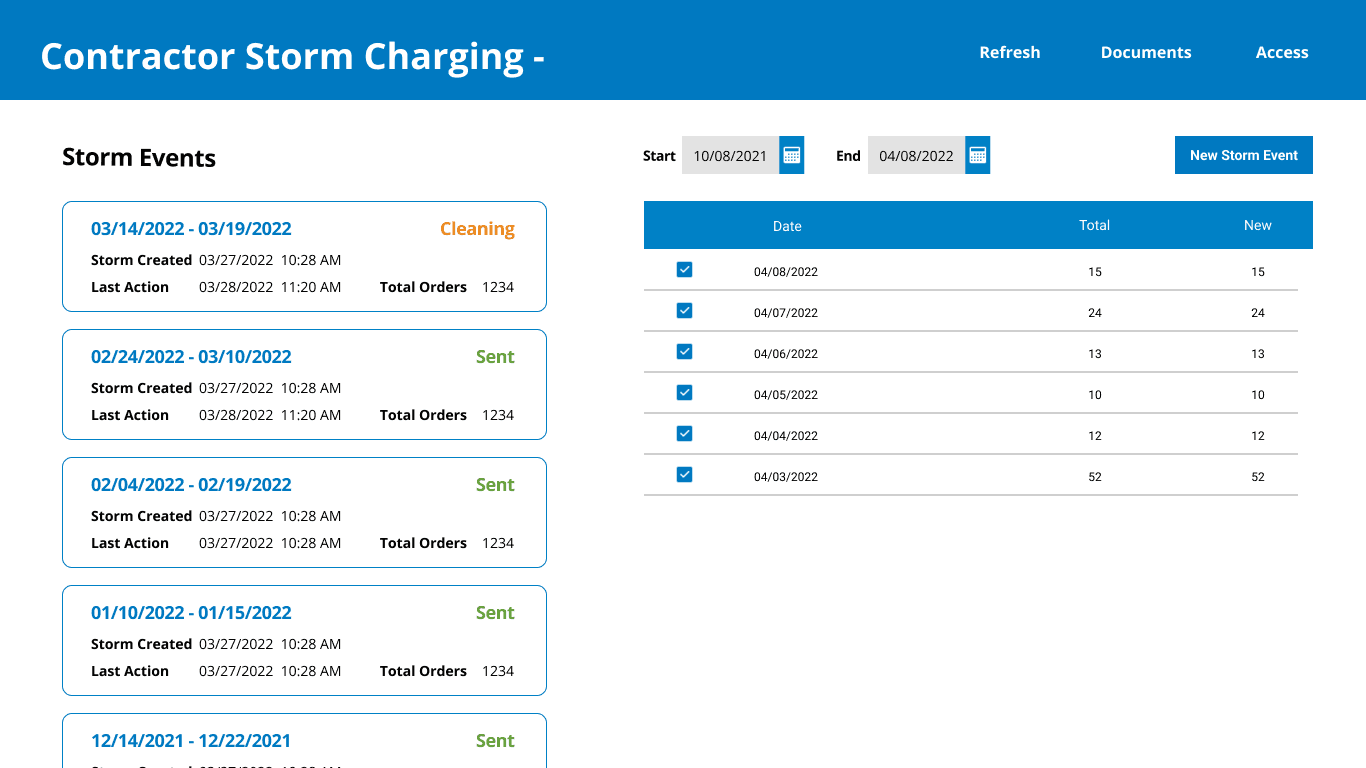Uncheck the 04/07/2022 row checkbox
Screen dimensions: 1366x768
click(x=684, y=311)
